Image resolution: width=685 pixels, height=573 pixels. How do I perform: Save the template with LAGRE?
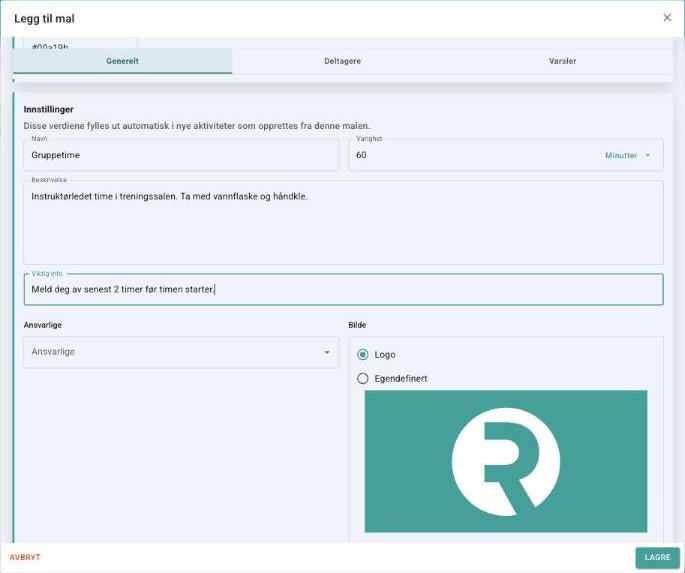click(657, 557)
